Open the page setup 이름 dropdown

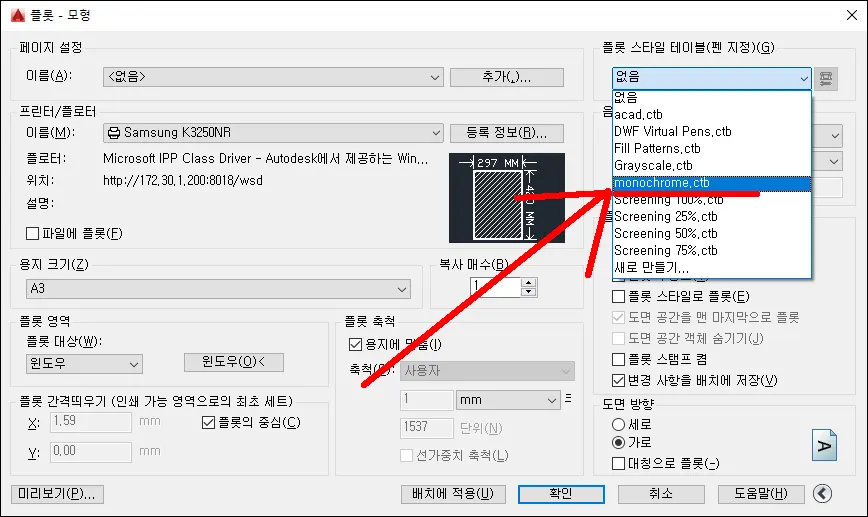point(273,77)
